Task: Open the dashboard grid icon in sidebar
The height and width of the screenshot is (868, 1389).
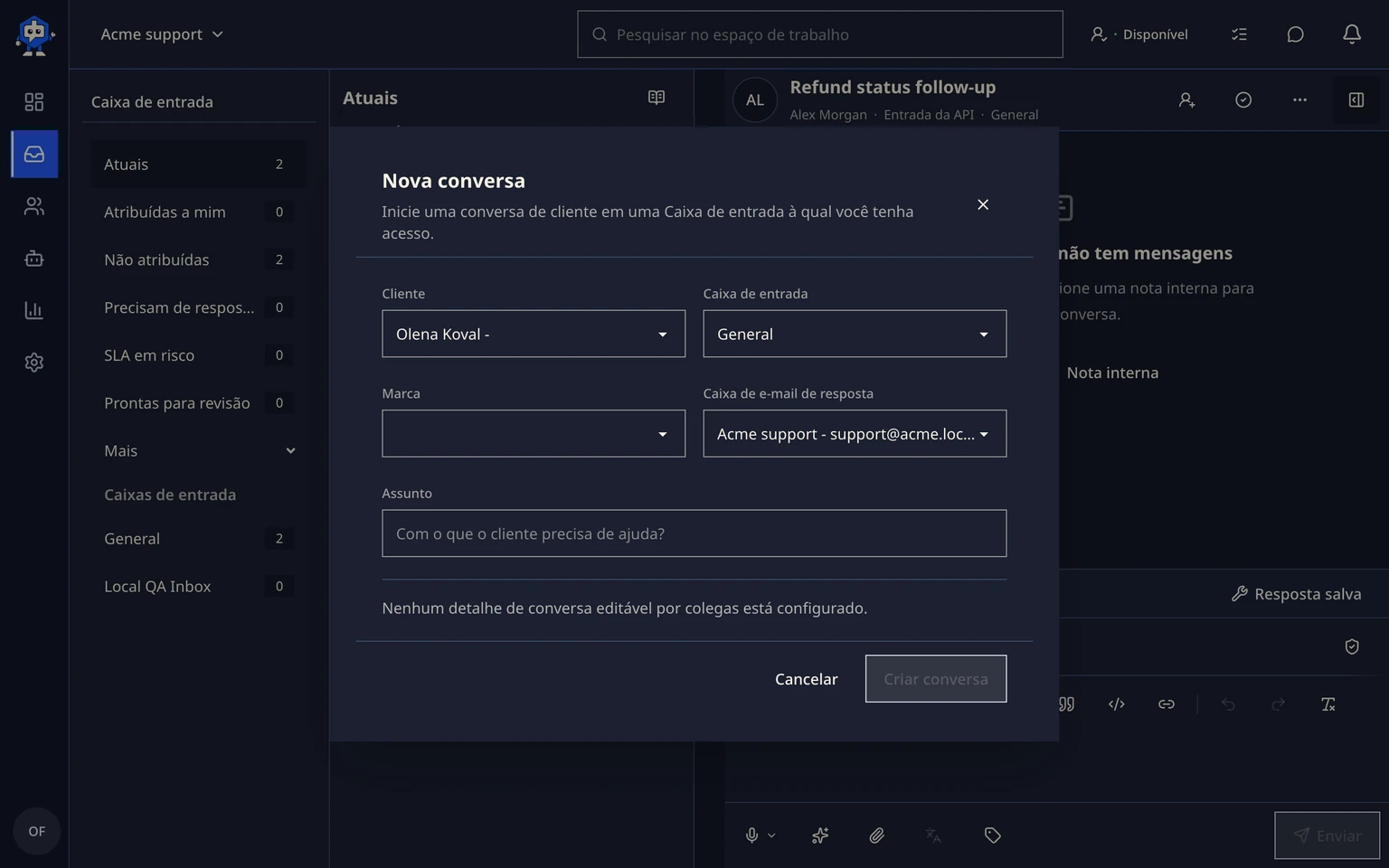Action: pos(34,102)
